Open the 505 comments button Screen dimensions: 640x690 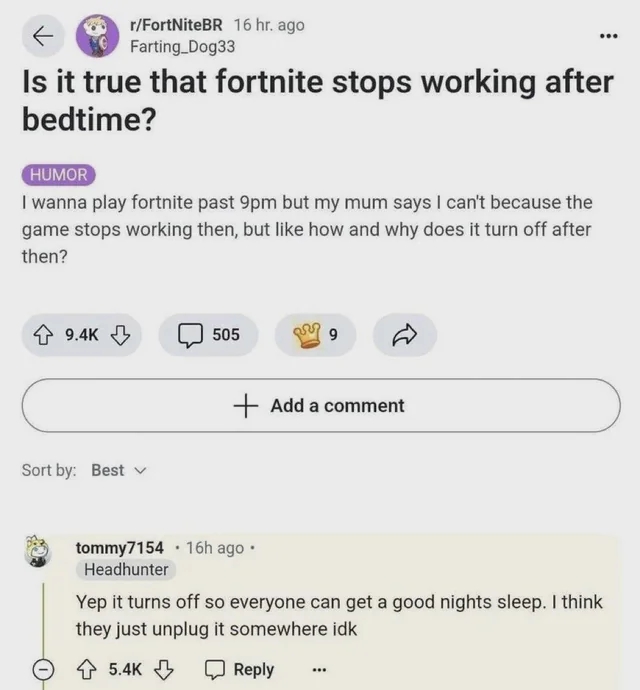pyautogui.click(x=208, y=335)
